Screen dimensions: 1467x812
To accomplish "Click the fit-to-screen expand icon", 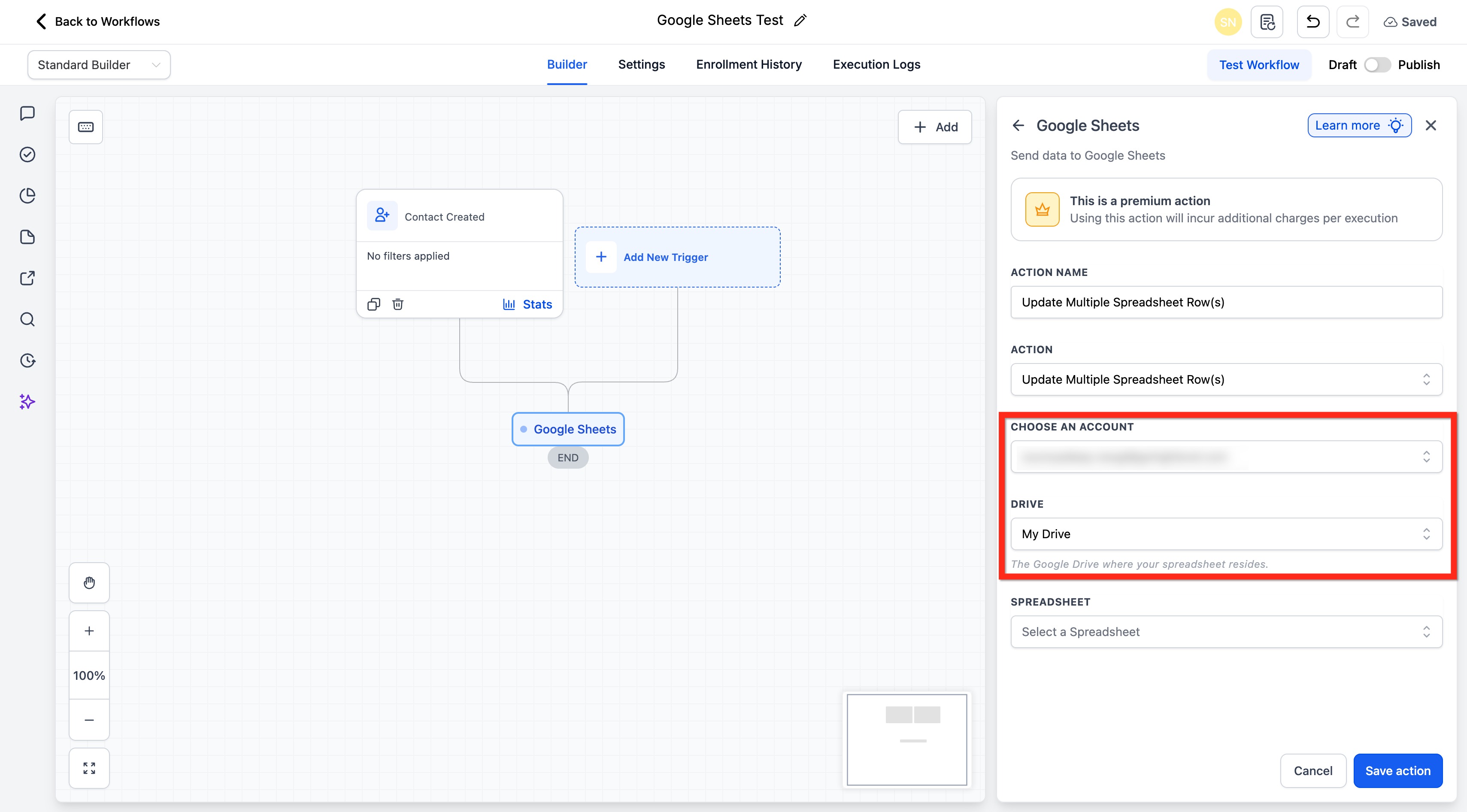I will (x=89, y=768).
